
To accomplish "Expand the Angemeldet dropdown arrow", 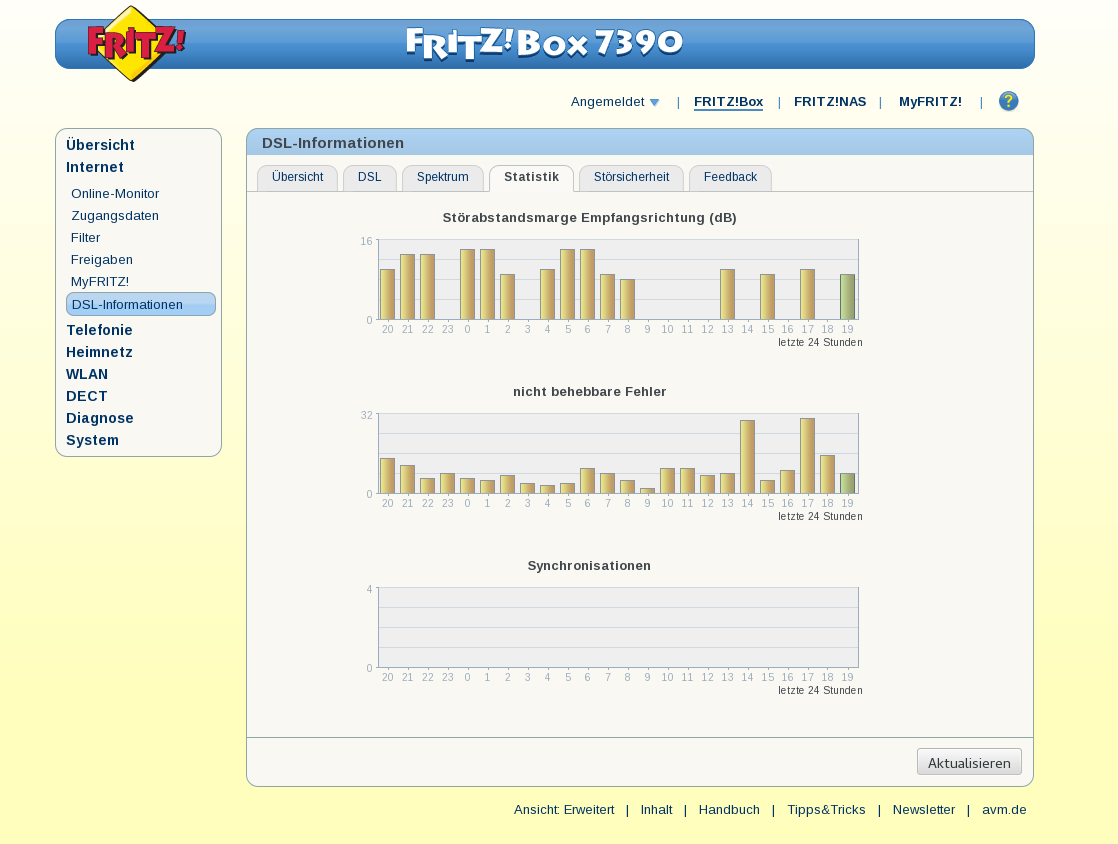I will pyautogui.click(x=655, y=103).
